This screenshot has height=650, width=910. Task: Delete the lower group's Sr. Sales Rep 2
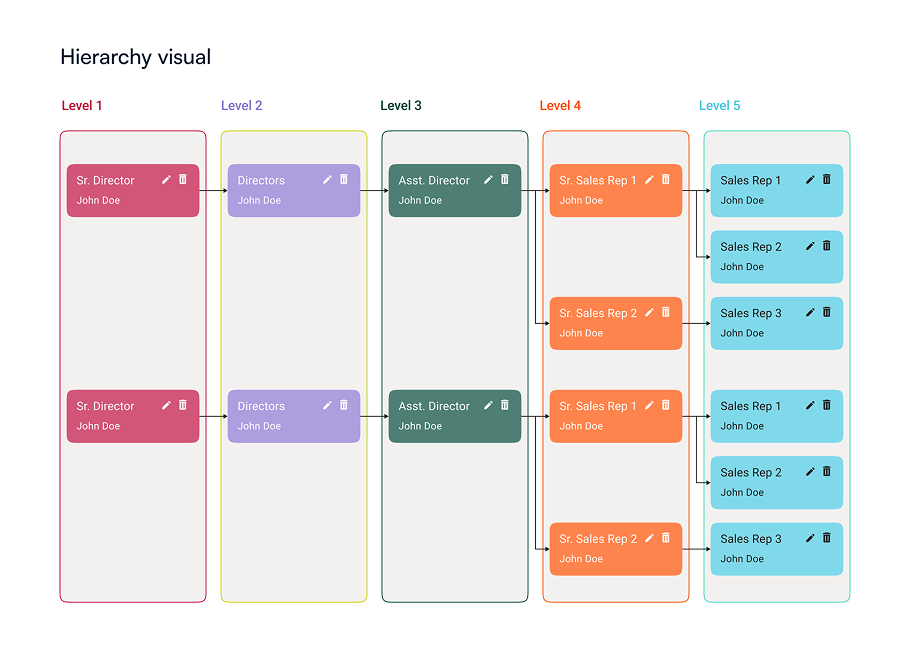[x=666, y=538]
